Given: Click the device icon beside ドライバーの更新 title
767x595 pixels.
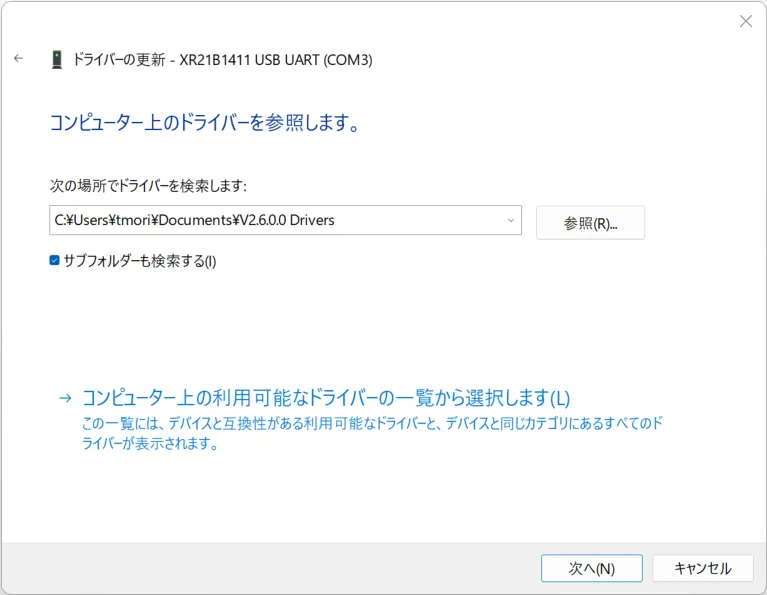Looking at the screenshot, I should click(57, 60).
